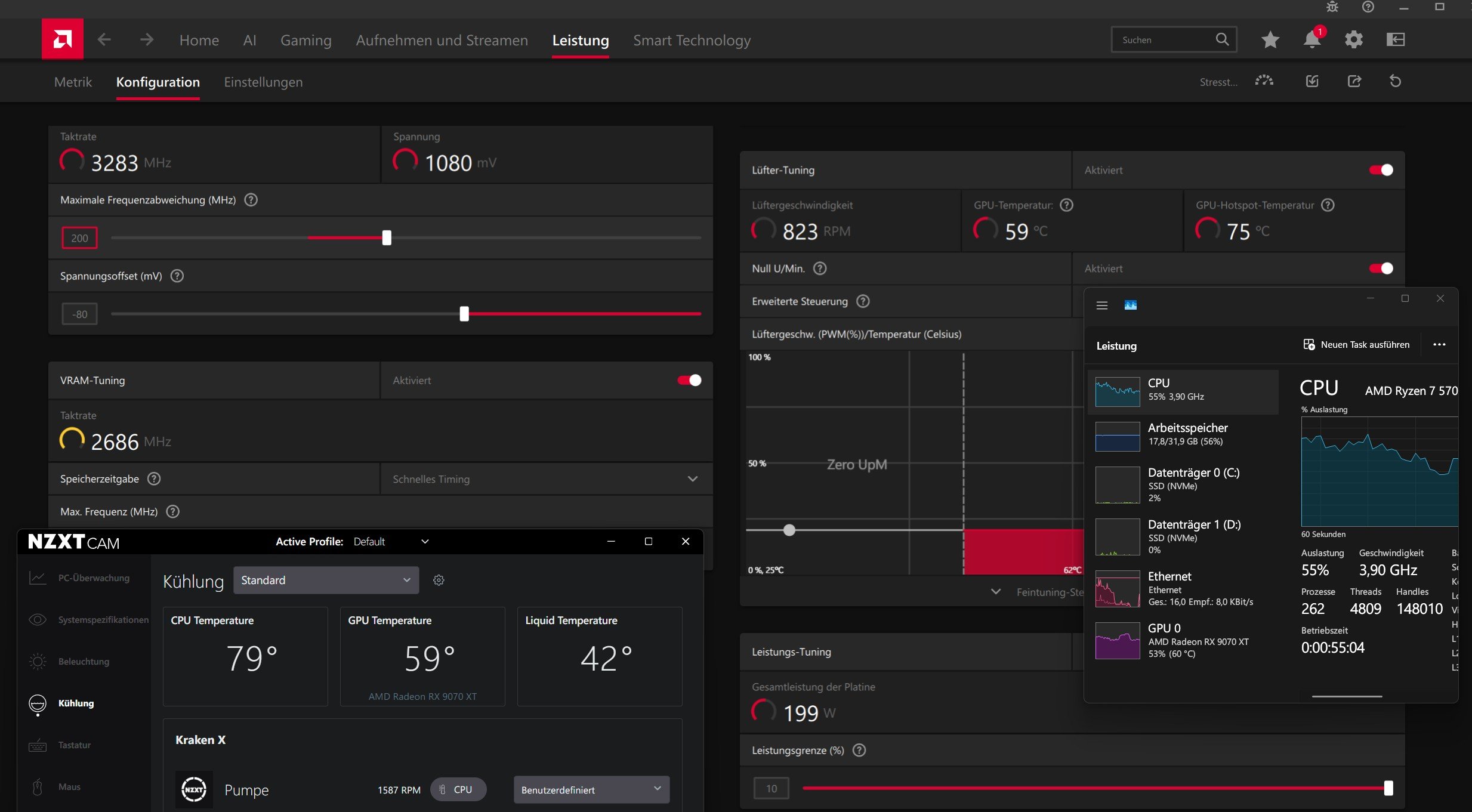The image size is (1472, 812).
Task: Open Task Manager hamburger menu
Action: (x=1102, y=305)
